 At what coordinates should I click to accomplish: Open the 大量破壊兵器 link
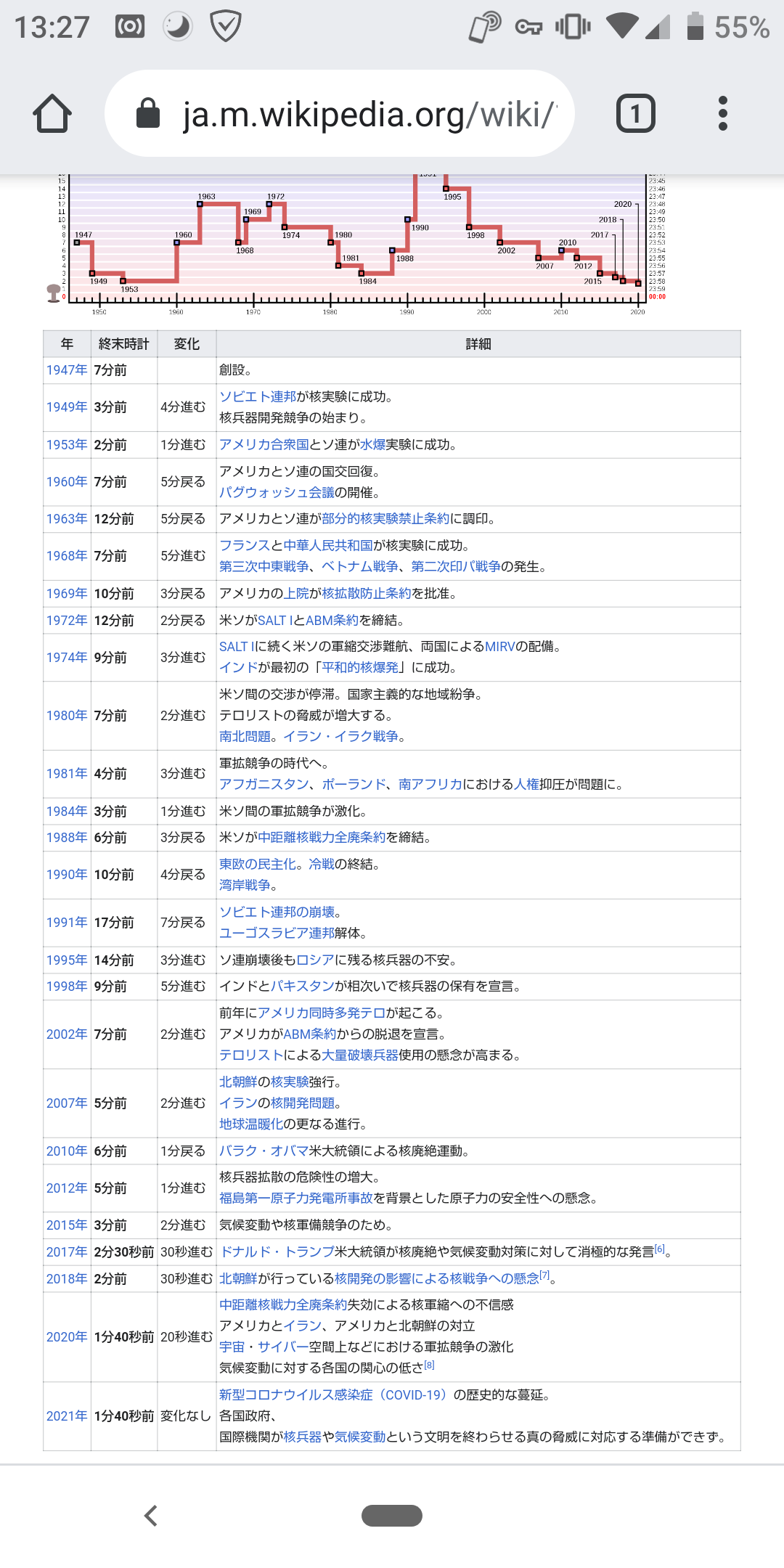(360, 1055)
